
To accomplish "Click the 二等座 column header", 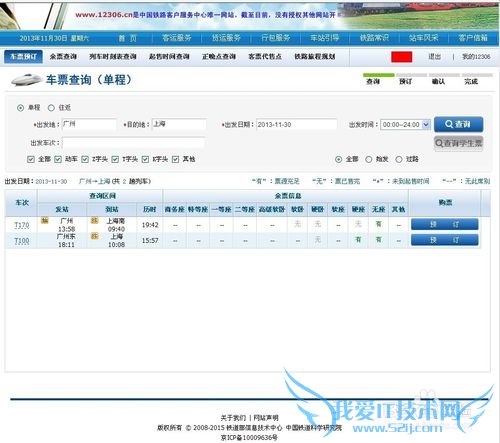I will [245, 209].
